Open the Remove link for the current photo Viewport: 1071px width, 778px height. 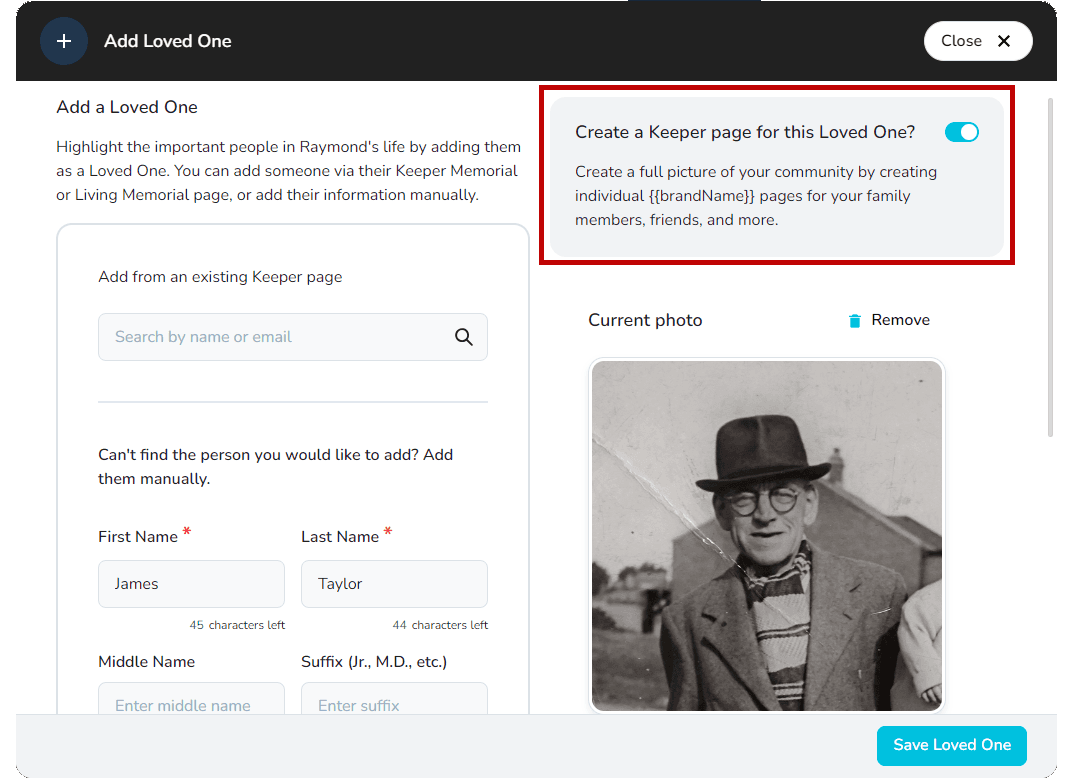899,320
